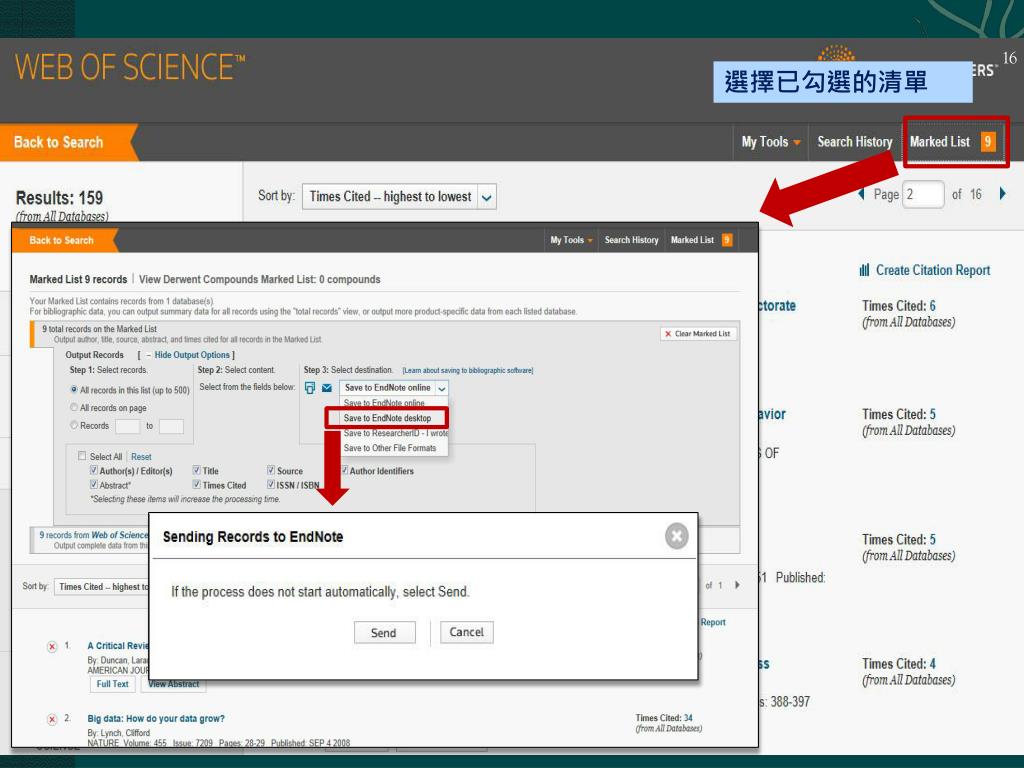Screen dimensions: 1024x768
Task: Click the email envelope icon in Step 3
Action: [x=327, y=388]
